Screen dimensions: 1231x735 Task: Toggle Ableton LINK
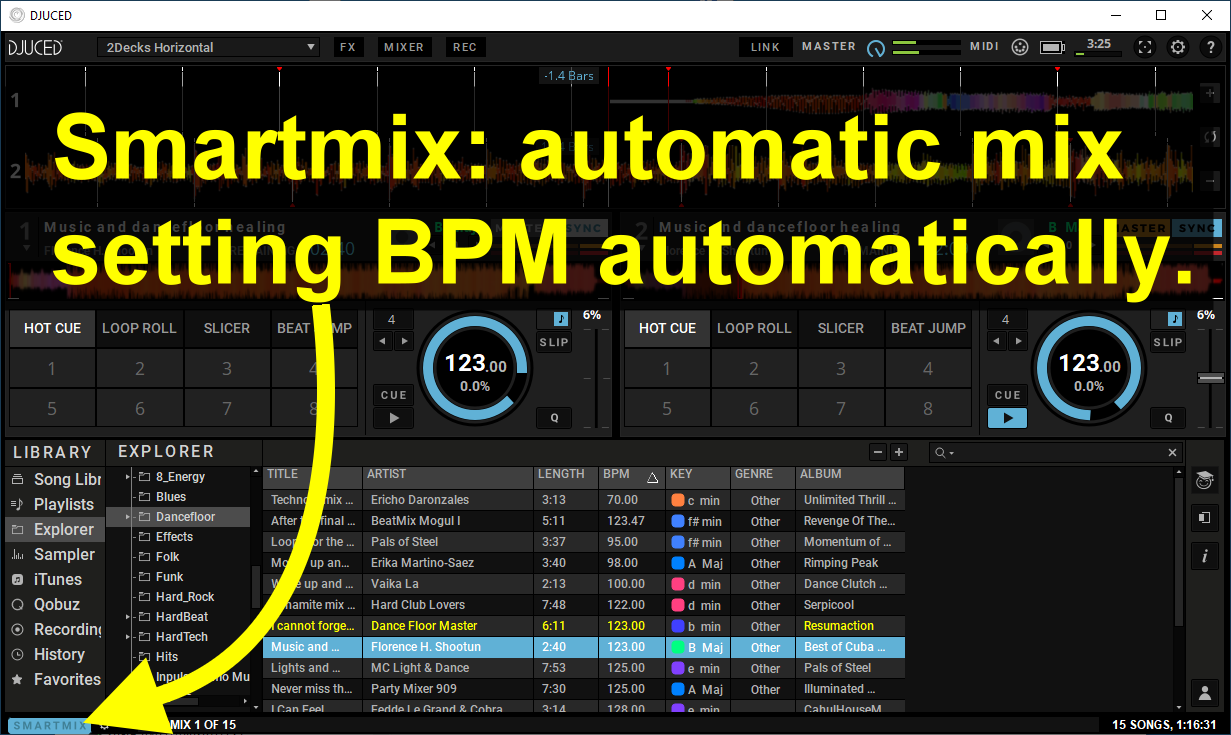(x=765, y=47)
